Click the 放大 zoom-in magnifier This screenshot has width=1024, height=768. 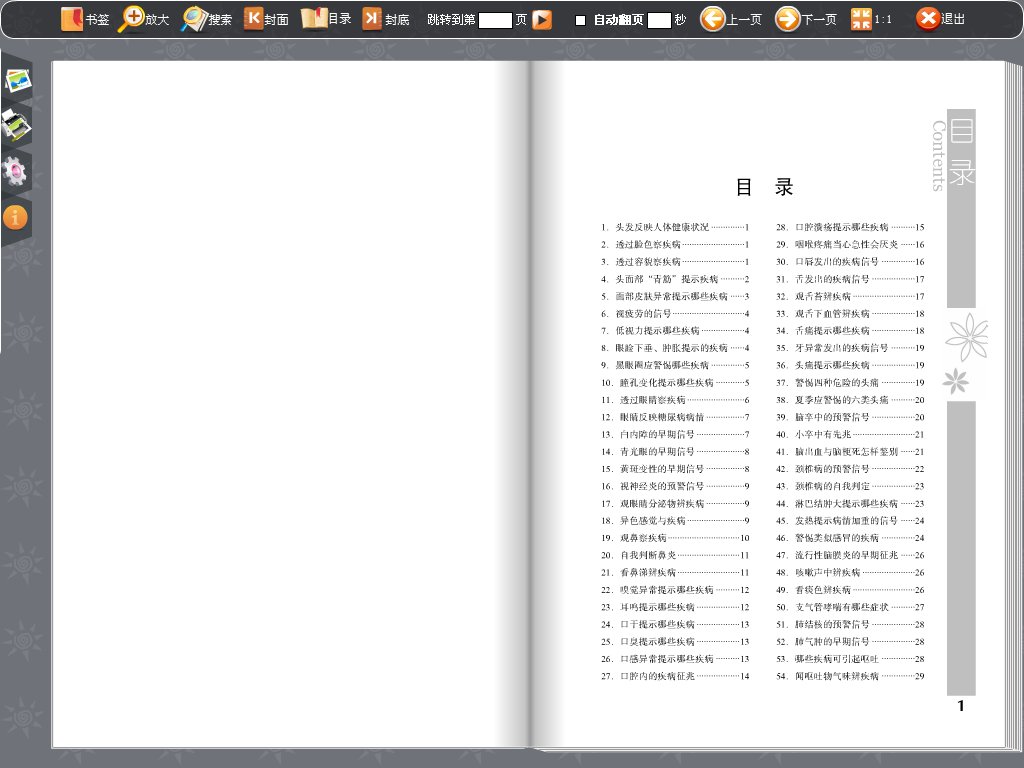click(x=144, y=20)
